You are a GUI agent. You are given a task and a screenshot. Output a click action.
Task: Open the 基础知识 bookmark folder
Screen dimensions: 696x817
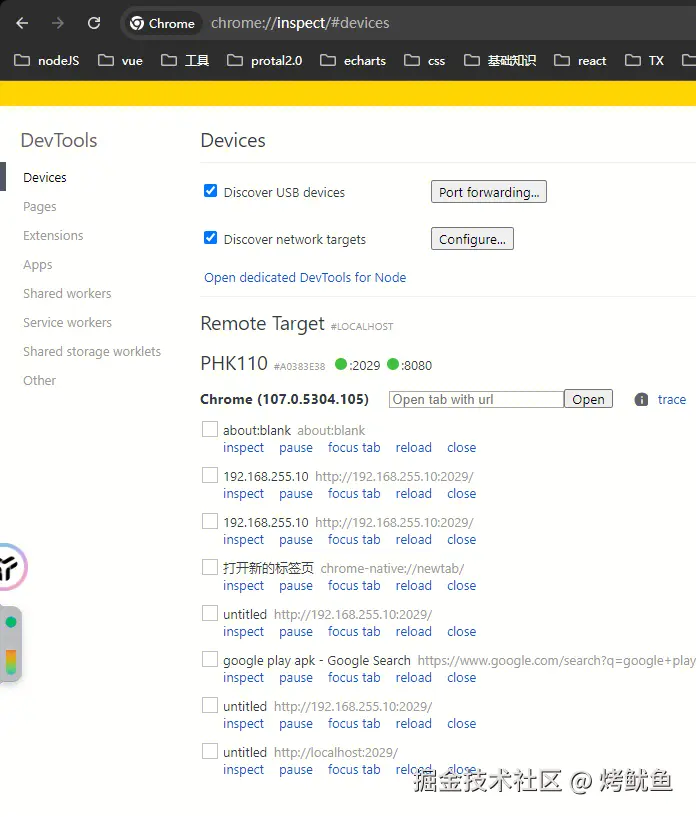tap(500, 60)
